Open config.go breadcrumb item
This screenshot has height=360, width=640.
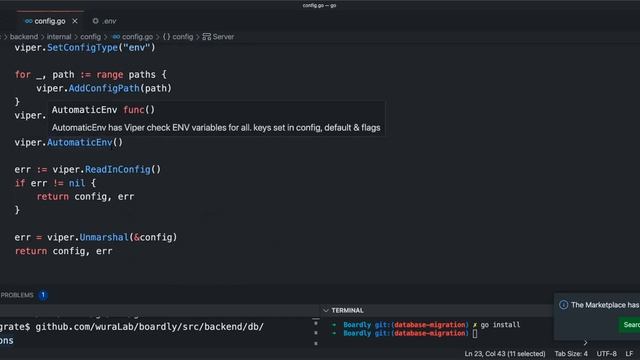point(137,37)
